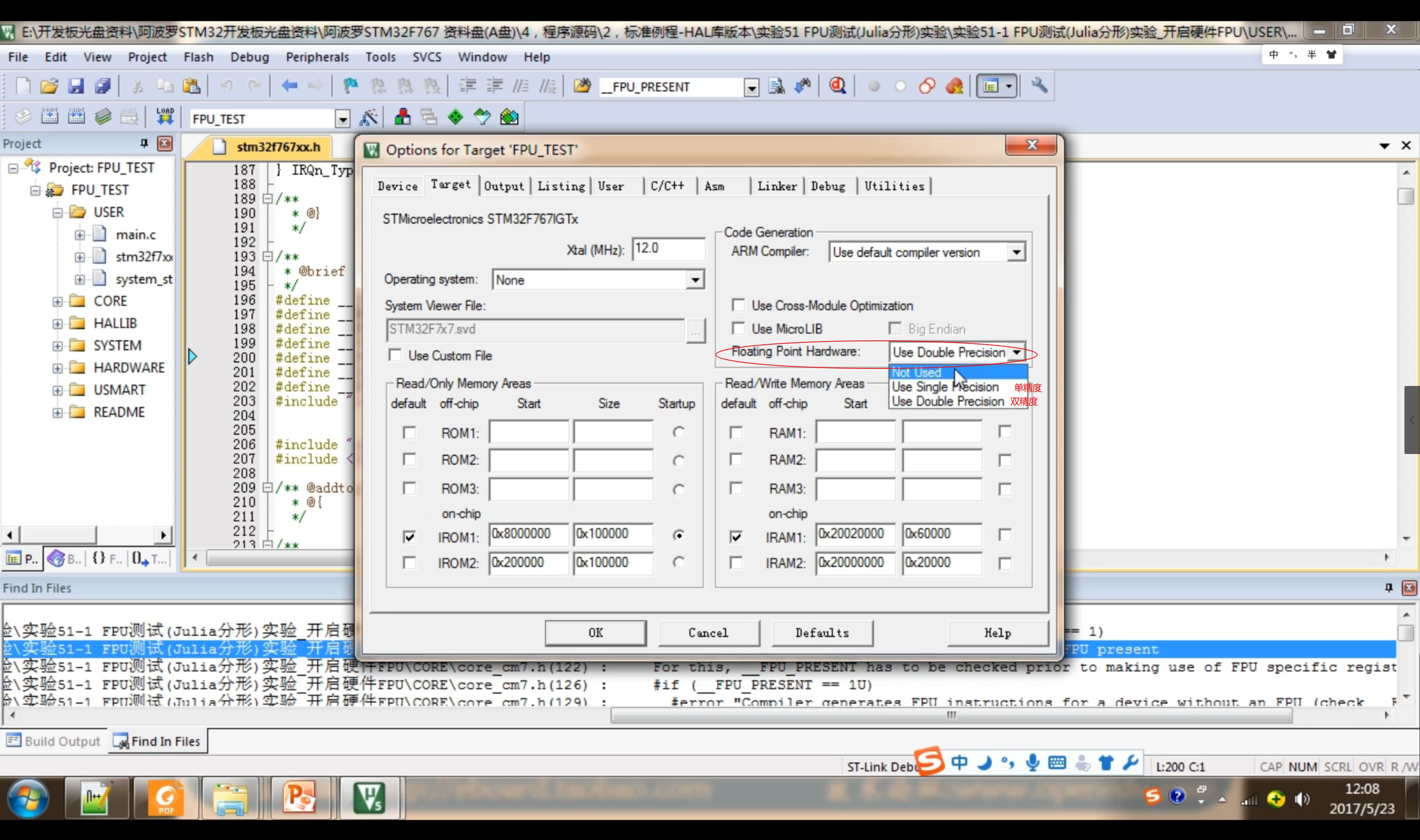1420x840 pixels.
Task: Uncheck the IROM1 default checkbox
Action: click(409, 536)
